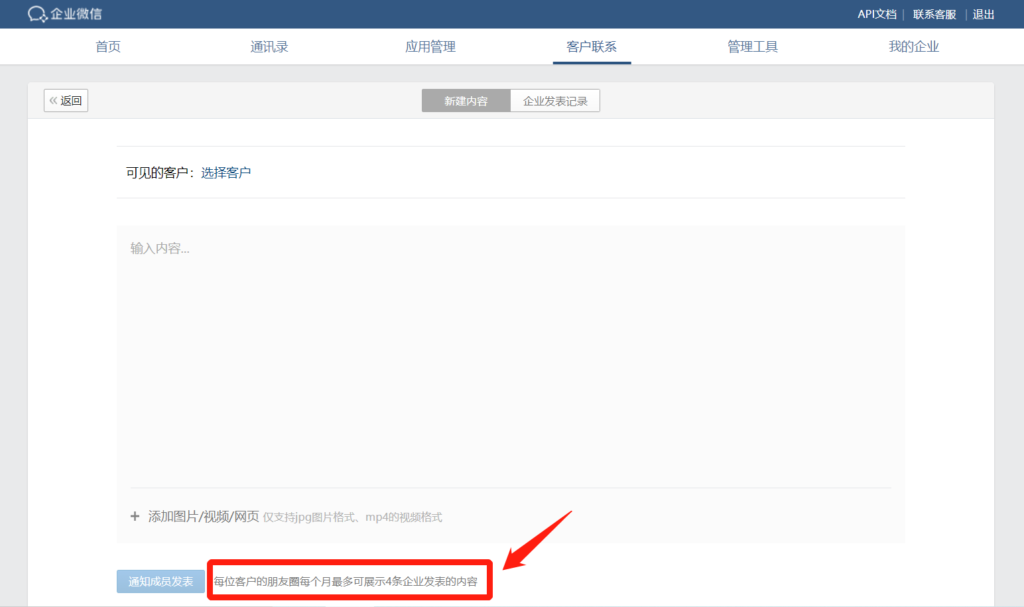Viewport: 1024px width, 607px height.
Task: Click the plus icon to add media
Action: (x=135, y=517)
